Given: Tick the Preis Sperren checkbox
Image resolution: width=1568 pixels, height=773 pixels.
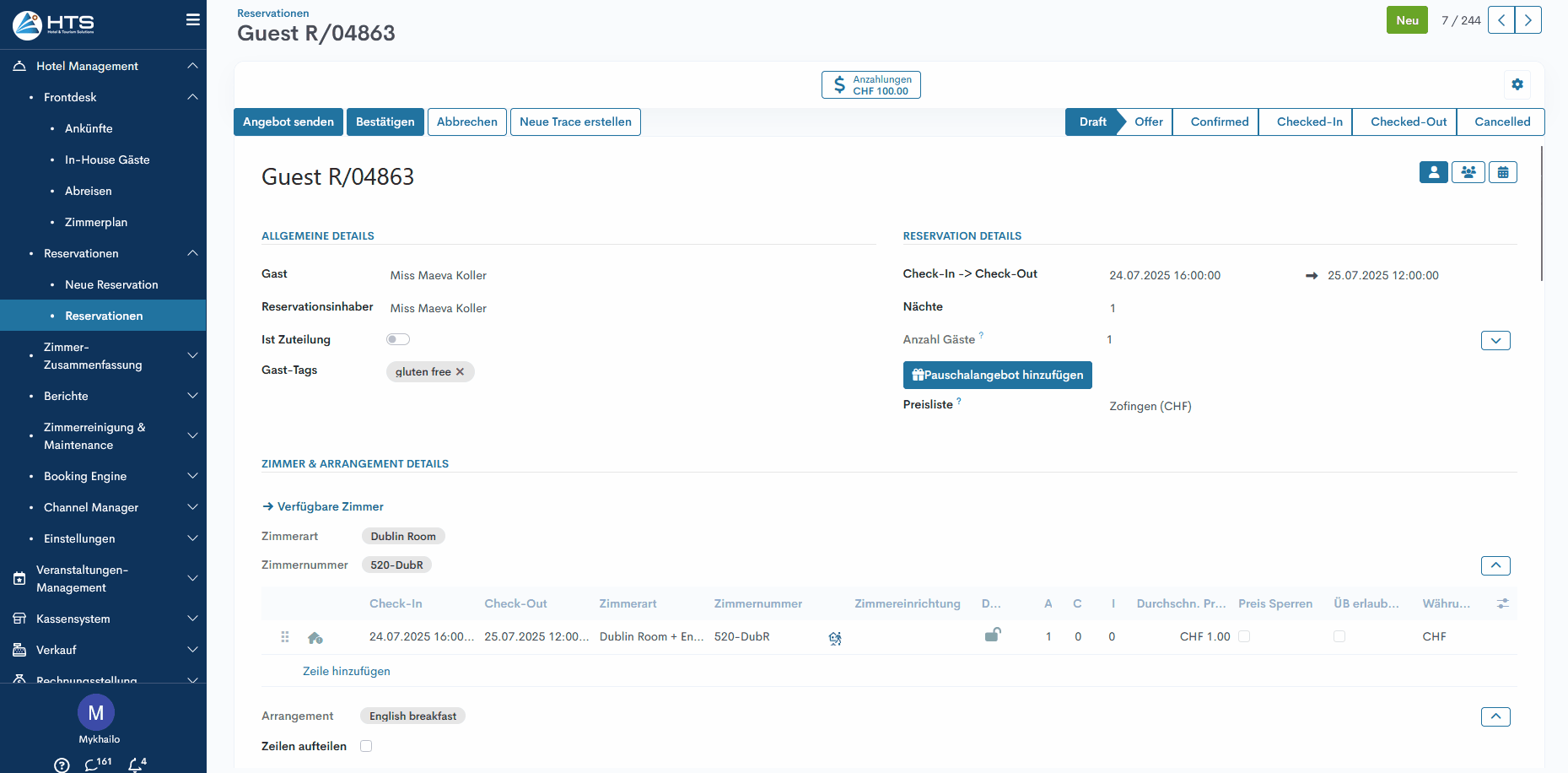Looking at the screenshot, I should (x=1244, y=636).
